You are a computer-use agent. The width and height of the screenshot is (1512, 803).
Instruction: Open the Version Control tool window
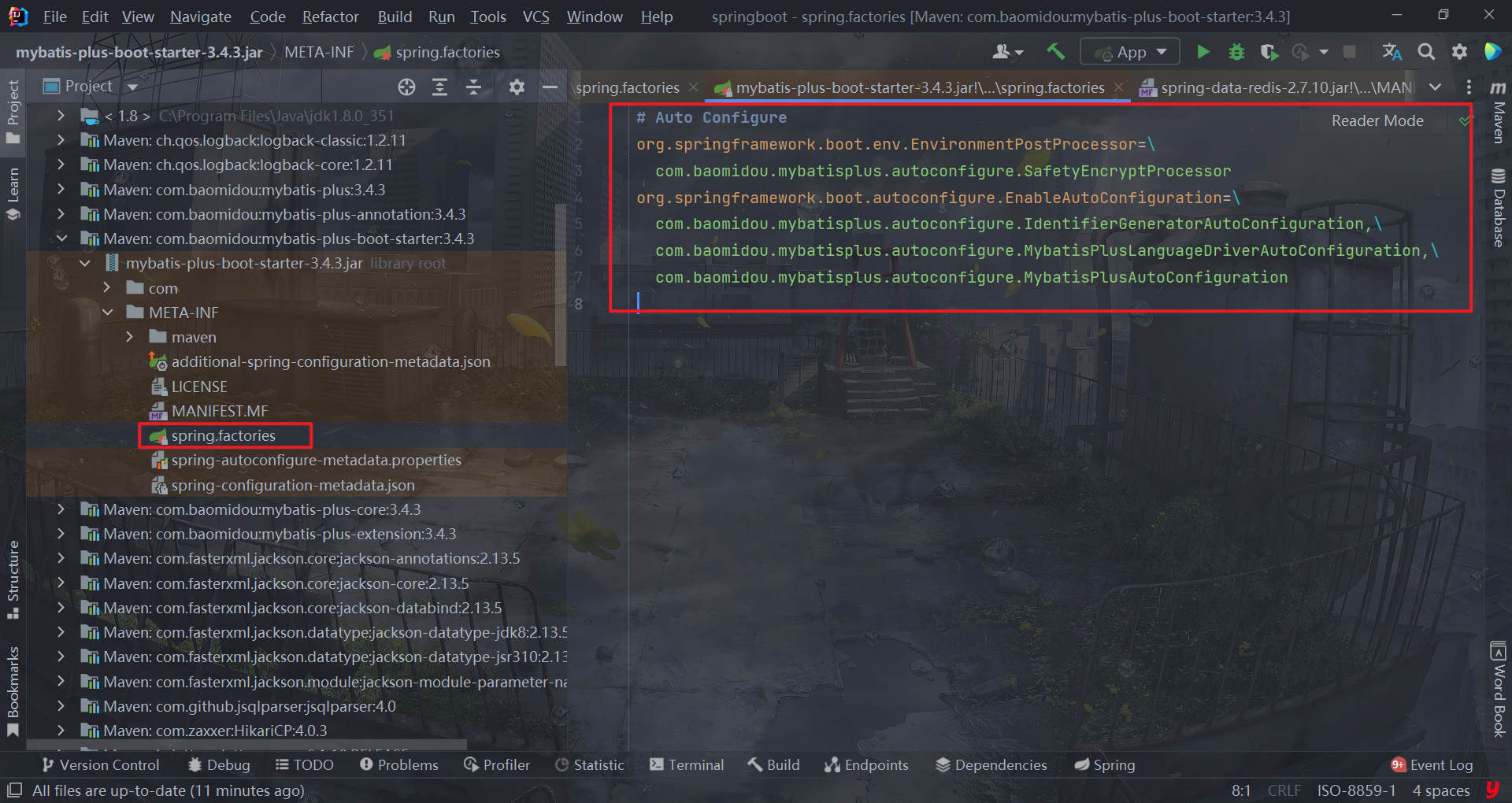(x=100, y=764)
